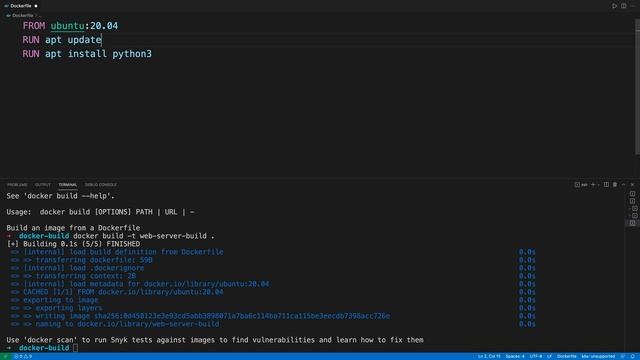Select the highlighted fifth terminal in list
Image resolution: width=640 pixels, height=360 pixels.
632,223
